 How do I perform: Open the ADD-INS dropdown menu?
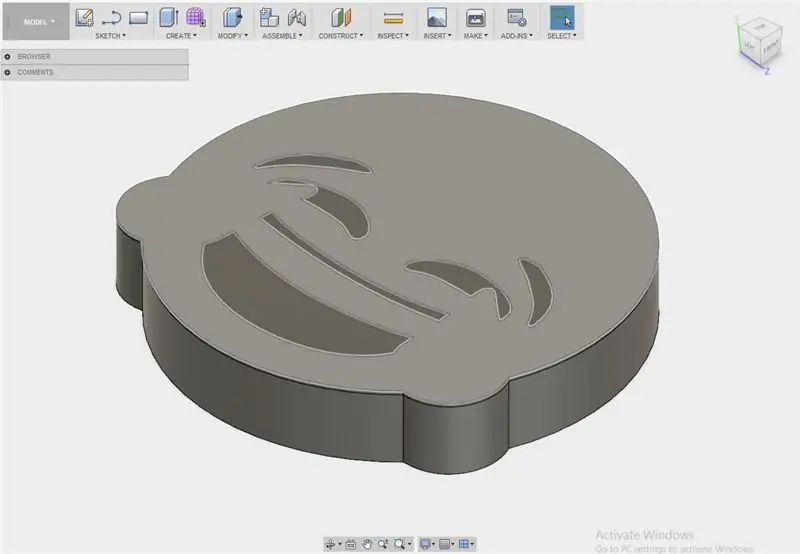[516, 36]
